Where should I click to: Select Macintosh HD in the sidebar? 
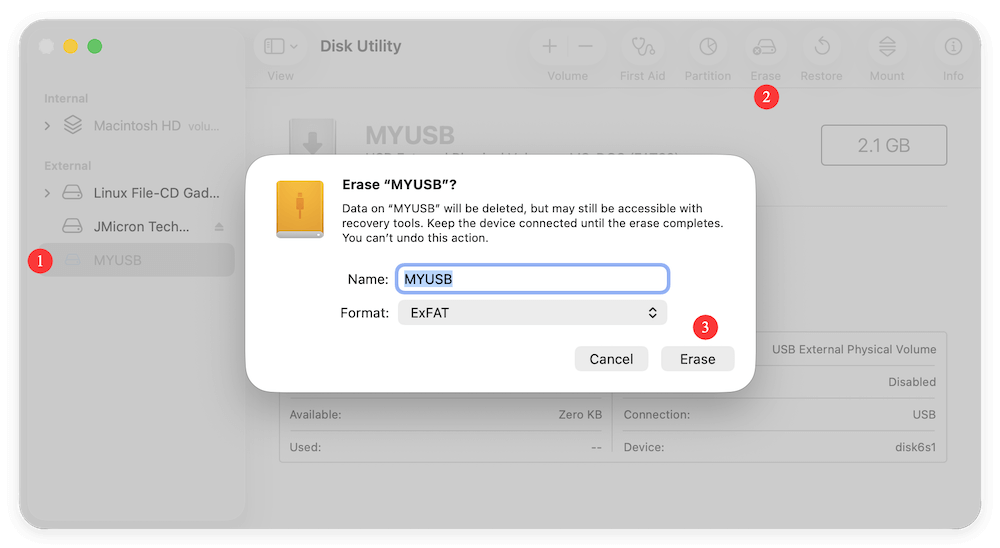(137, 126)
